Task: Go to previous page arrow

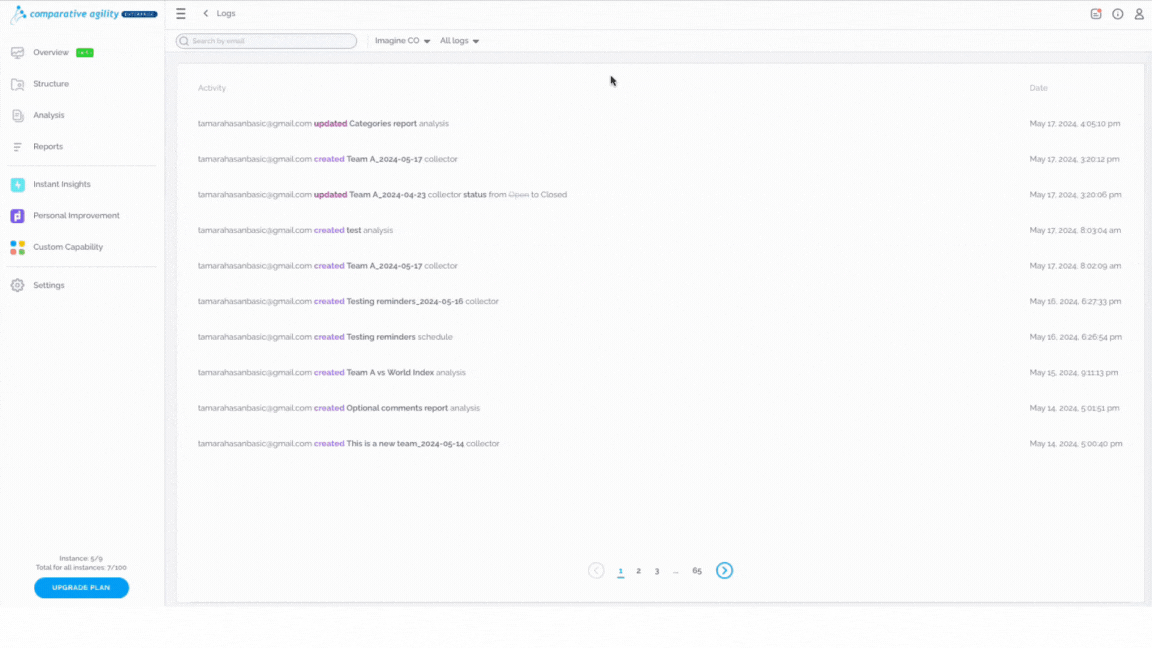Action: 596,571
